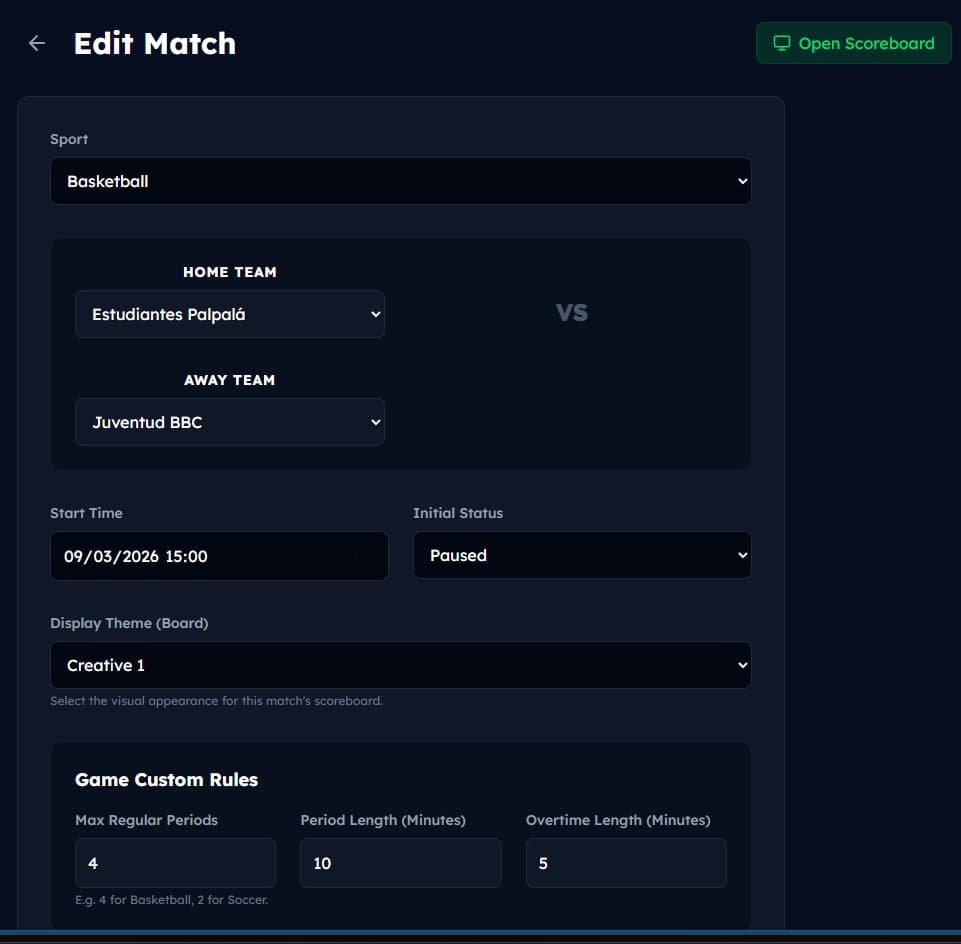The height and width of the screenshot is (944, 961).
Task: Open the Sport dropdown showing Basketball
Action: click(x=400, y=181)
